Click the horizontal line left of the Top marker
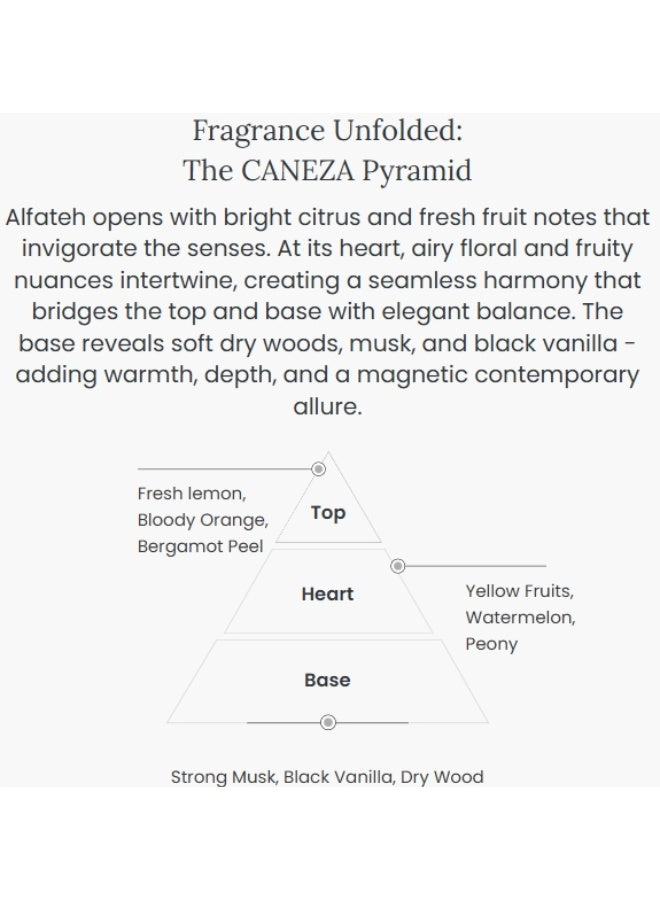 point(222,468)
